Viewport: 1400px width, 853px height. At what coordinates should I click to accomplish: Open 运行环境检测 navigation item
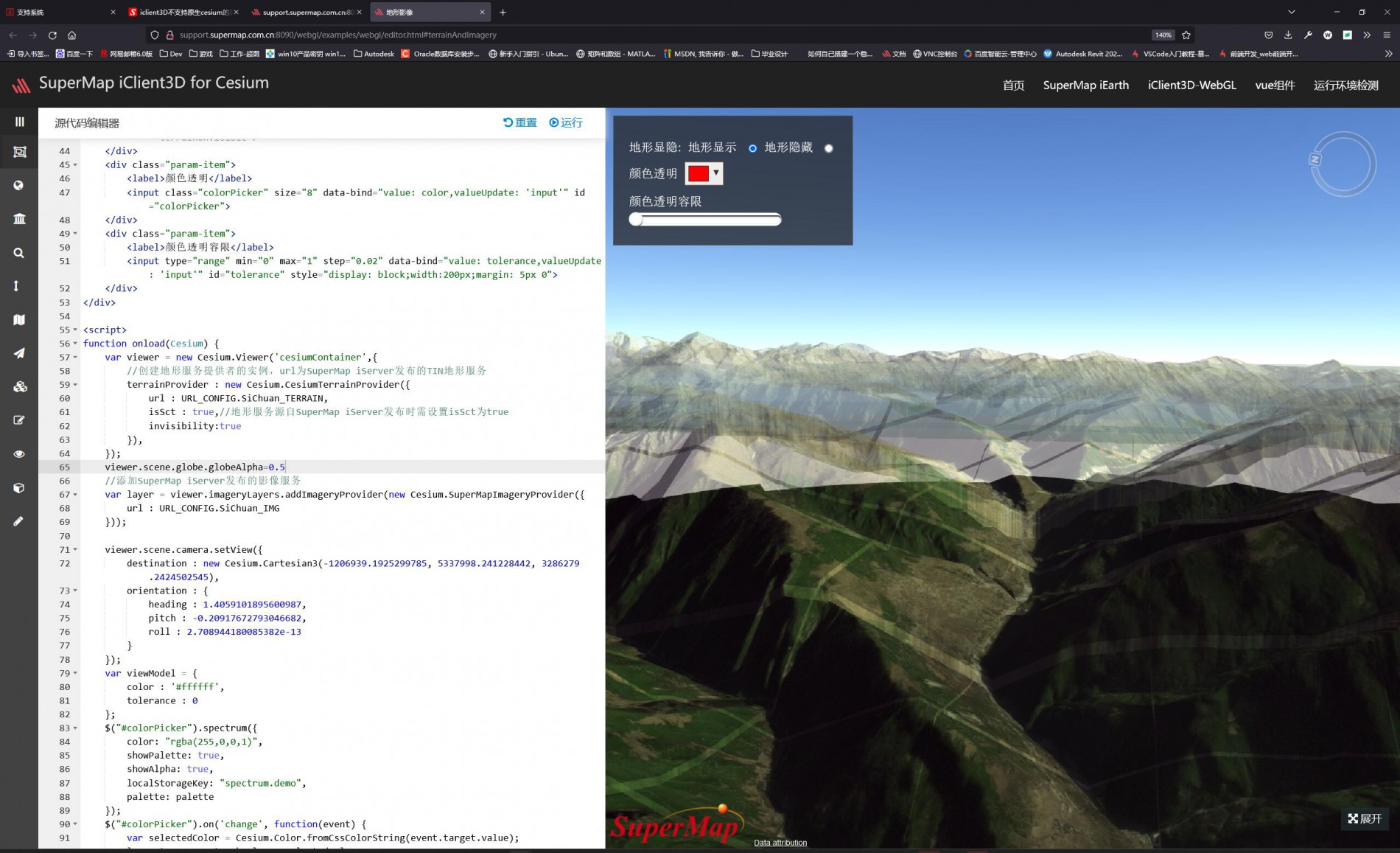[x=1345, y=85]
